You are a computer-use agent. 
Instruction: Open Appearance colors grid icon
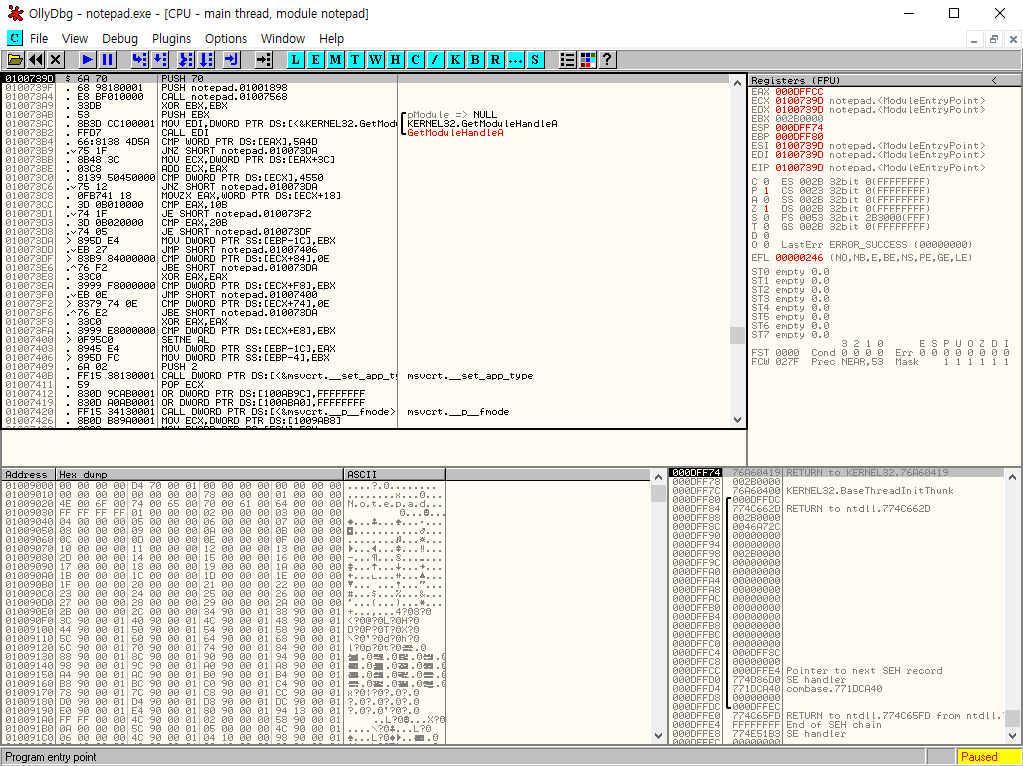click(588, 60)
